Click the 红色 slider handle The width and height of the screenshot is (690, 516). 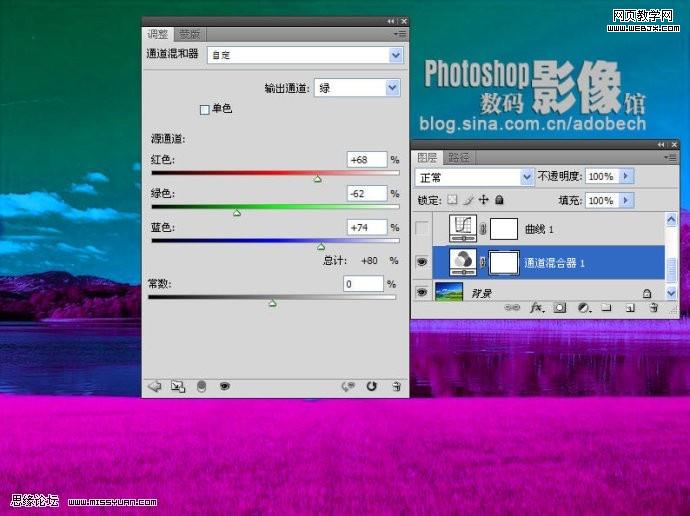point(317,179)
